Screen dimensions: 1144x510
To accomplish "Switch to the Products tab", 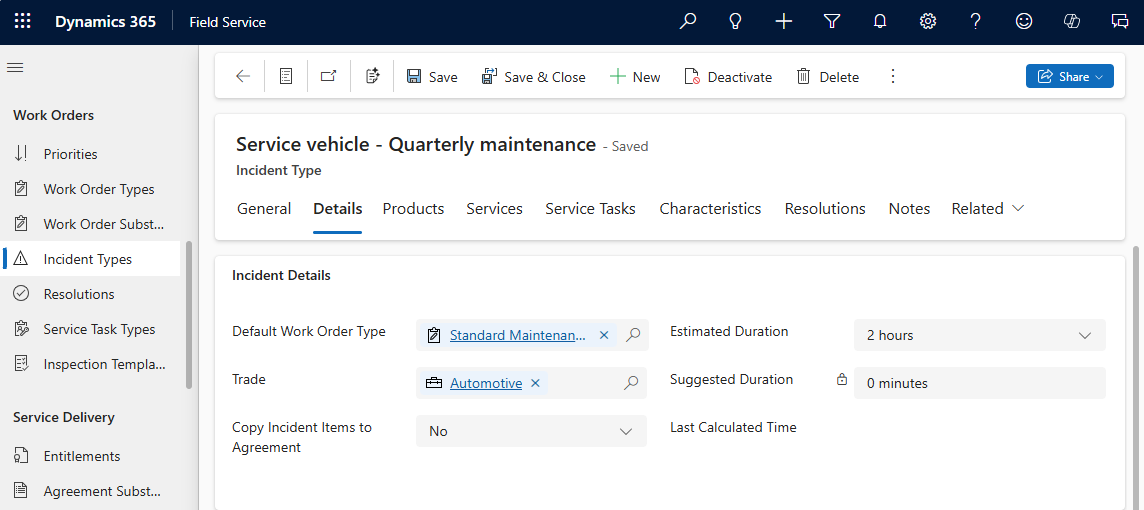I will [413, 209].
